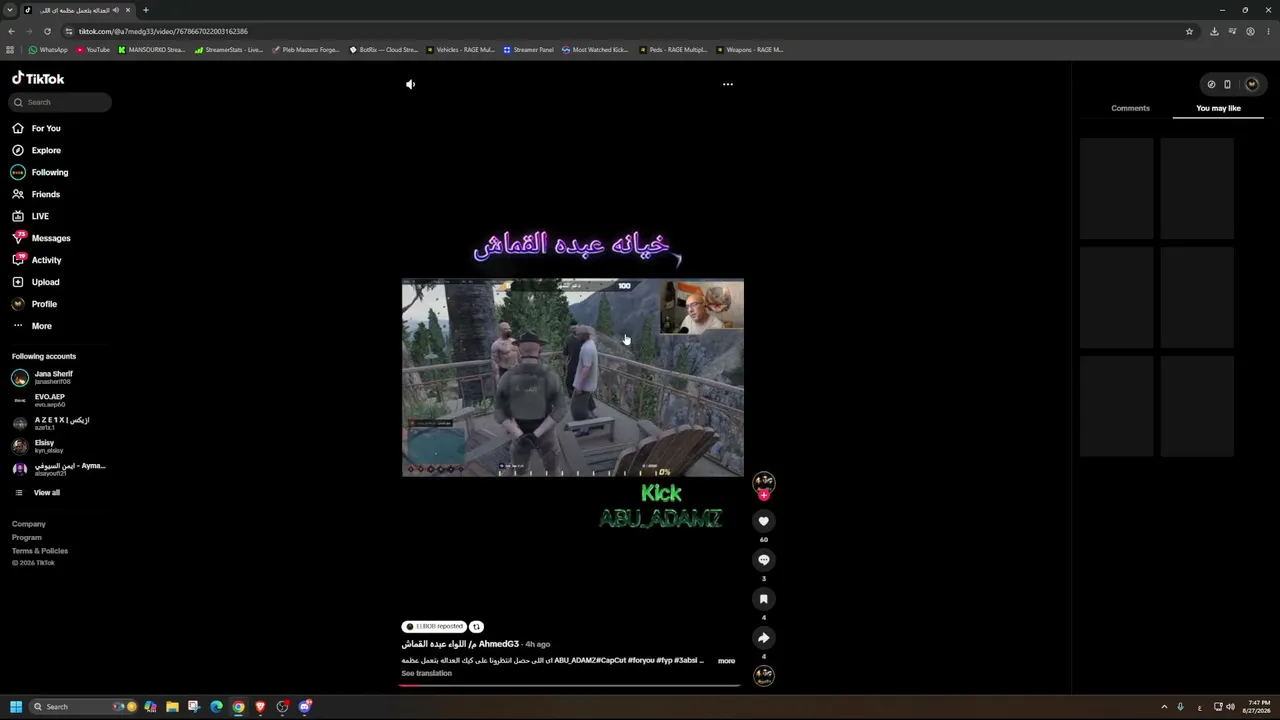1280x720 pixels.
Task: Open the YouTube bookmark
Action: [x=93, y=50]
